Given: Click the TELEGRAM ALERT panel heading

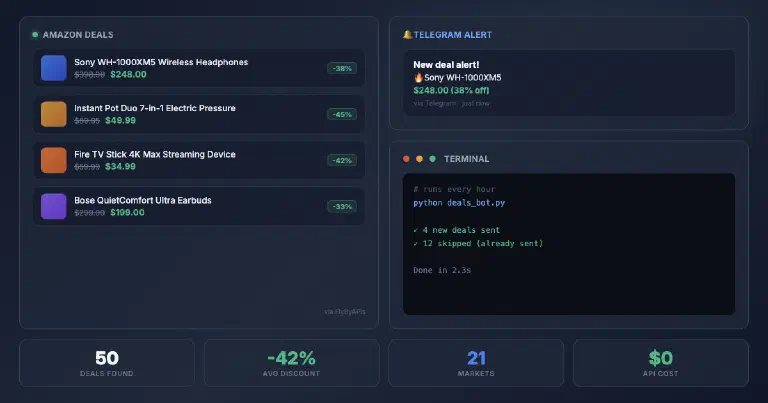Looking at the screenshot, I should pyautogui.click(x=453, y=35).
